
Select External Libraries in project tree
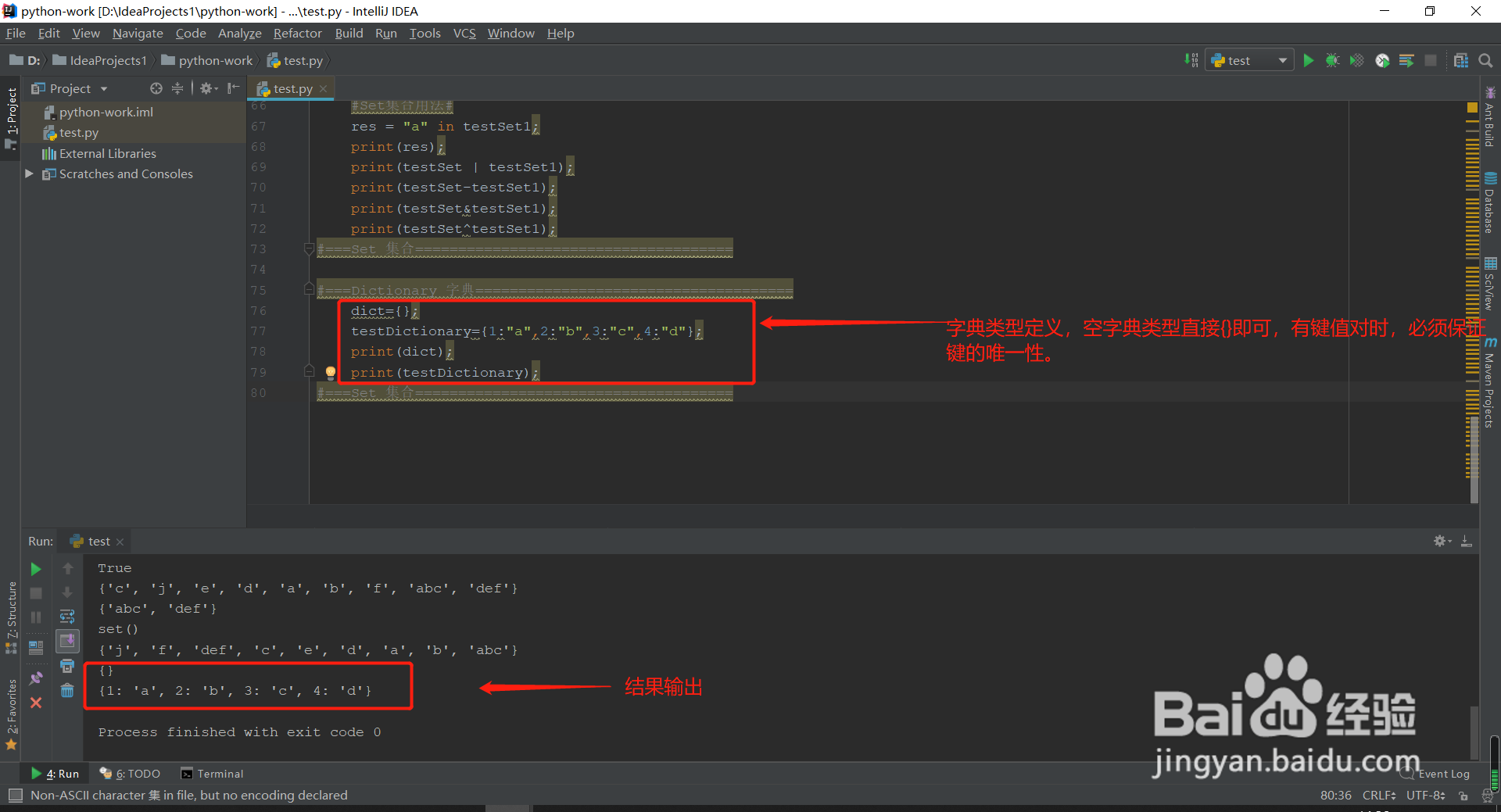point(108,153)
